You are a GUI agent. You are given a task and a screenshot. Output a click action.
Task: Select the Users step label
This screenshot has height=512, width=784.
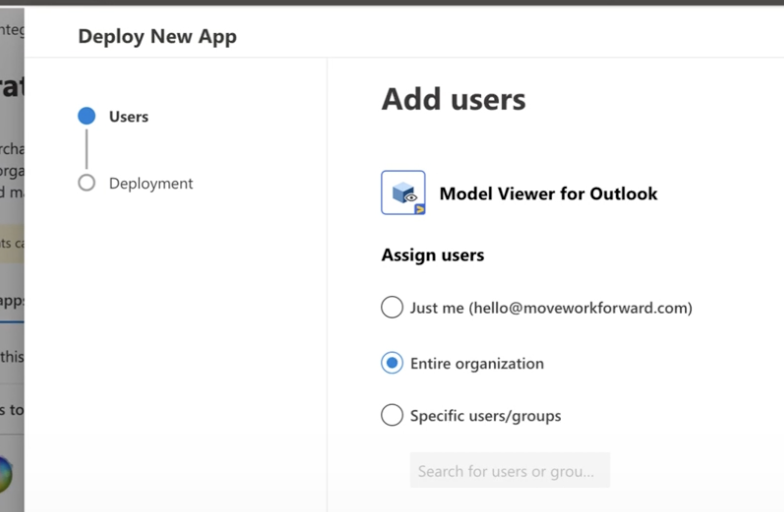point(128,116)
